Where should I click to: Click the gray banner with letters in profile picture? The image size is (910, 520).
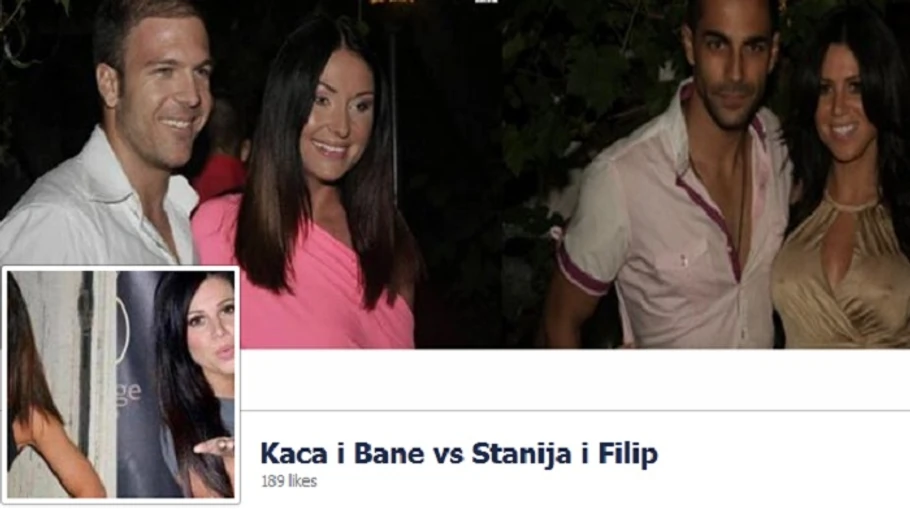point(135,383)
